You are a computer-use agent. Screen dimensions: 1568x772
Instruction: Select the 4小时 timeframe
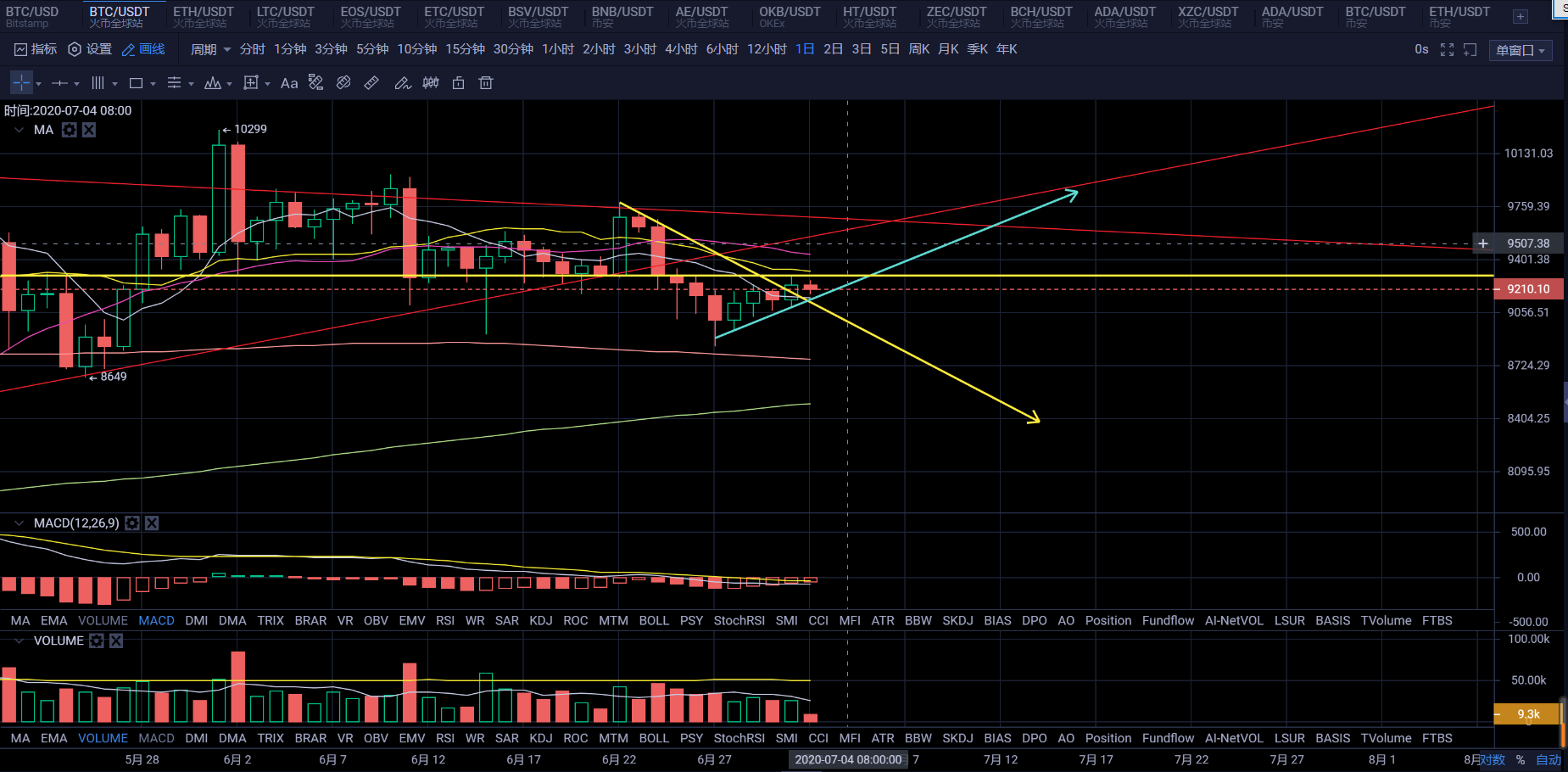tap(682, 49)
